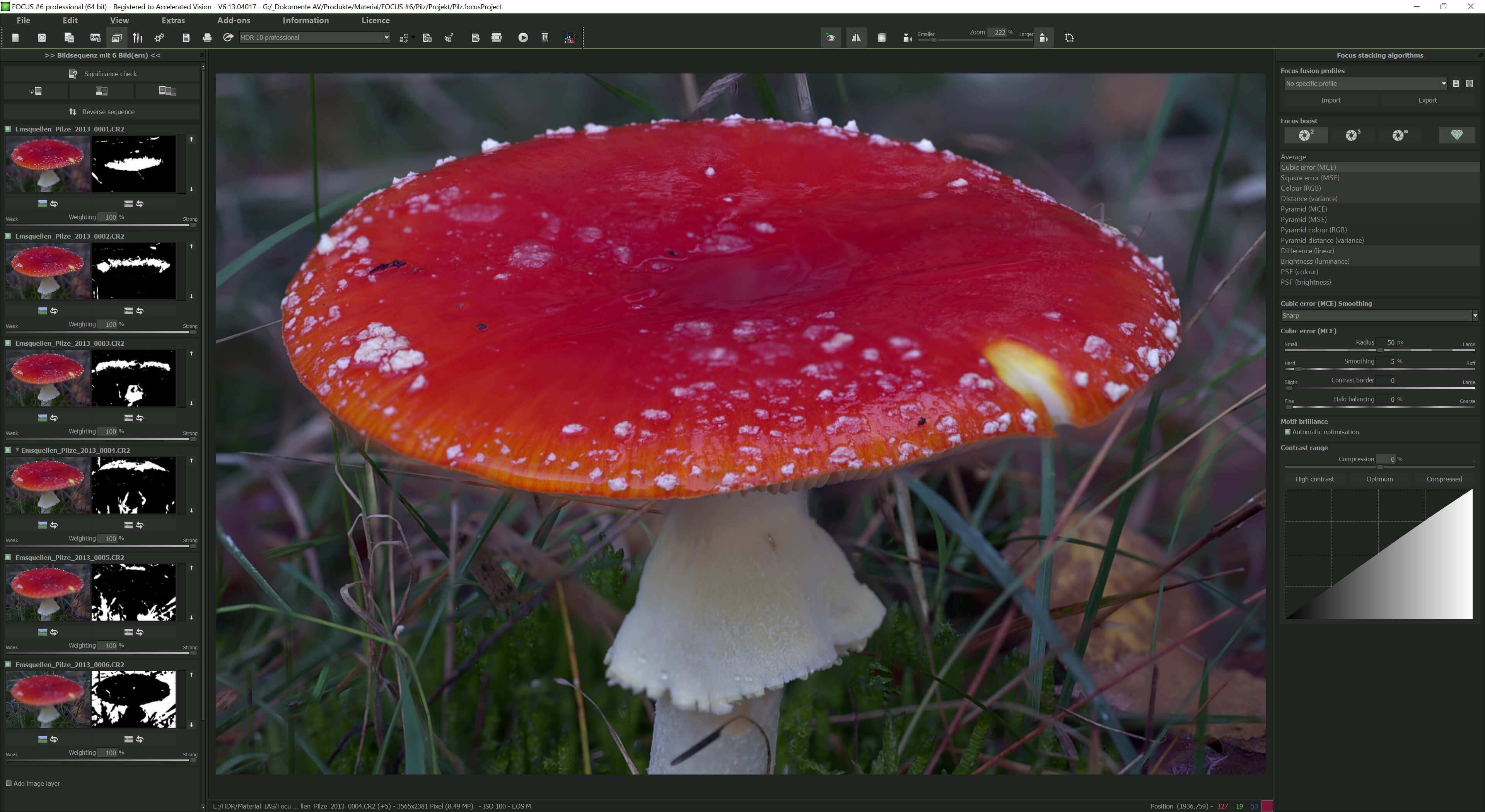Click the RAW development icon in toolbar
The image size is (1485, 812).
point(95,38)
